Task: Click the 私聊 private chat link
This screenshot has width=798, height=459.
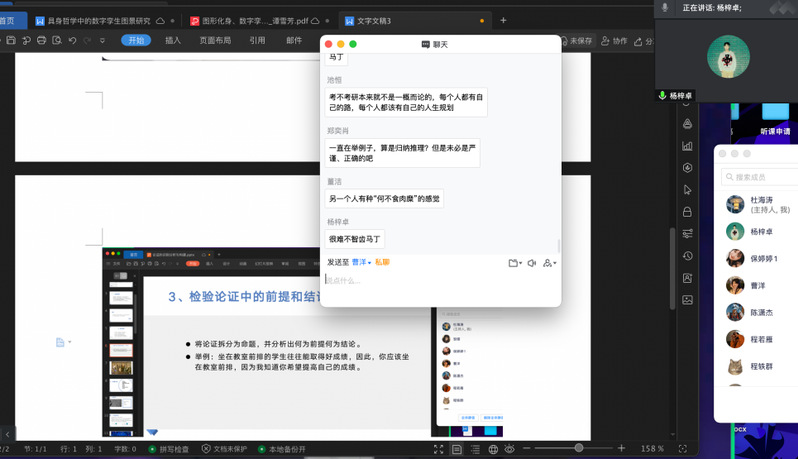Action: pos(382,263)
